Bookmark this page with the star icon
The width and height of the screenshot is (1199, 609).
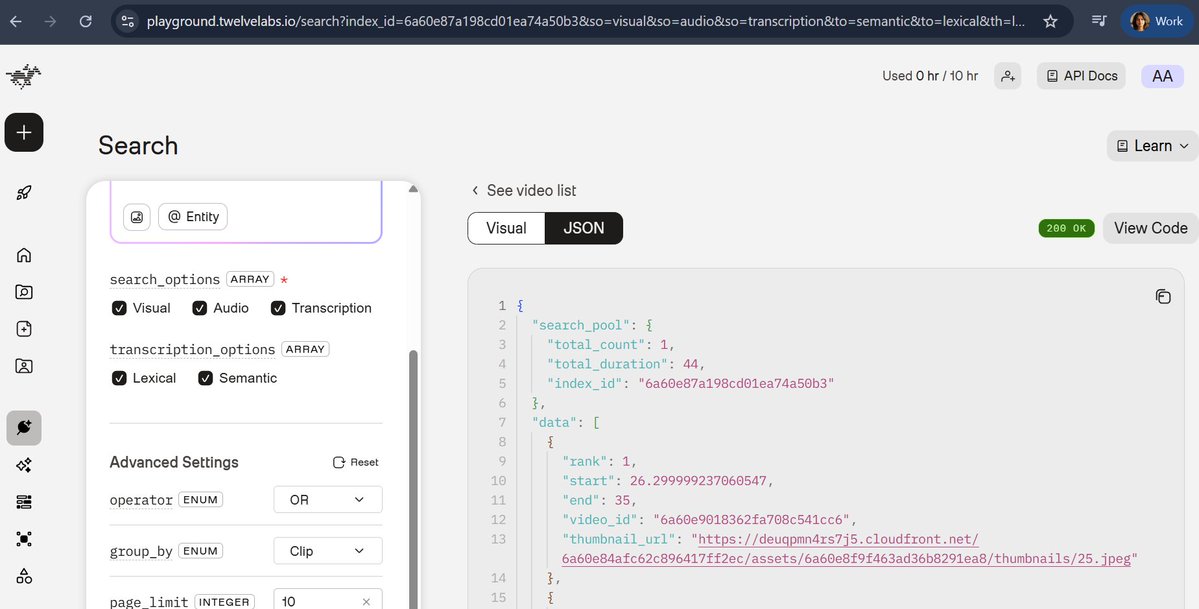[x=1051, y=21]
